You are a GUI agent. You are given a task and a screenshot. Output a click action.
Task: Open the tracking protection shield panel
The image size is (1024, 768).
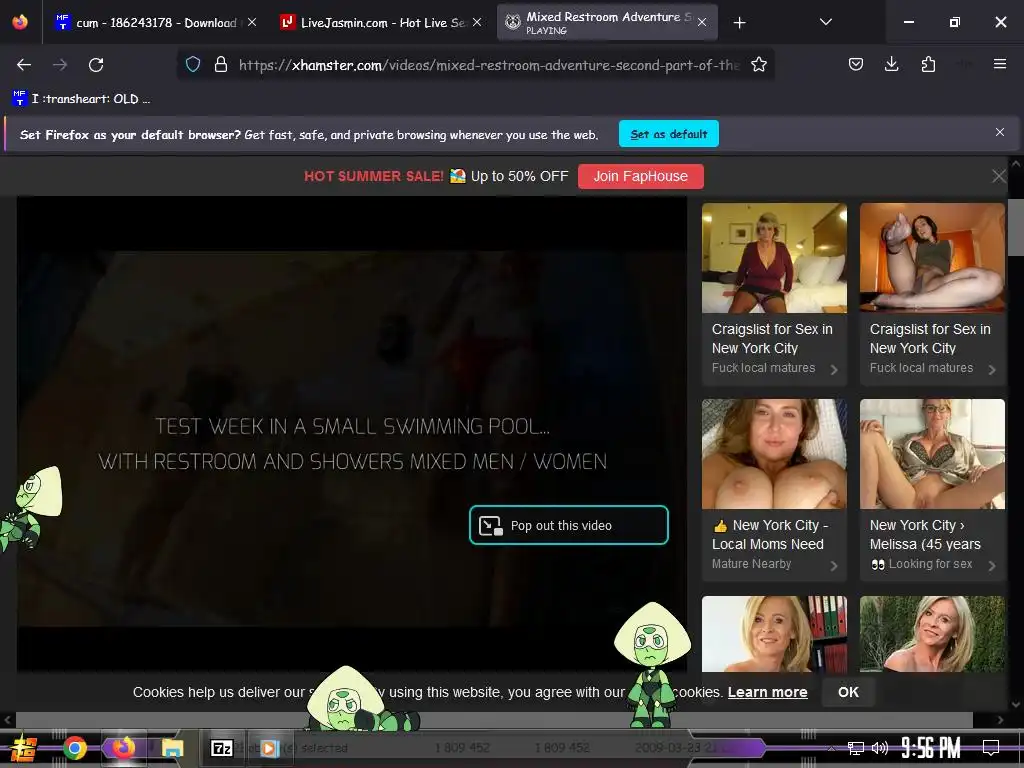(x=193, y=65)
